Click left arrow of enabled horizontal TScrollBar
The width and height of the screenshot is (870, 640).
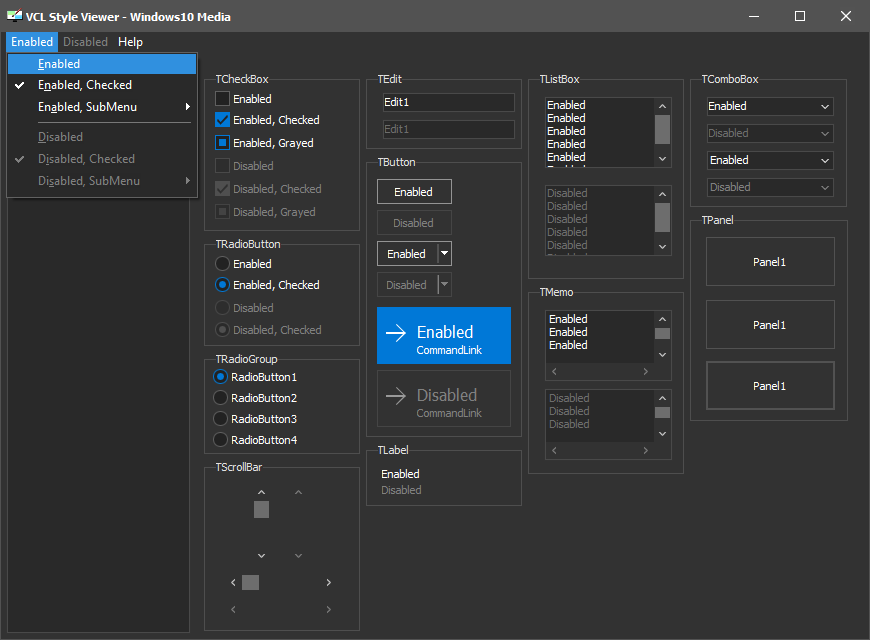tap(233, 582)
